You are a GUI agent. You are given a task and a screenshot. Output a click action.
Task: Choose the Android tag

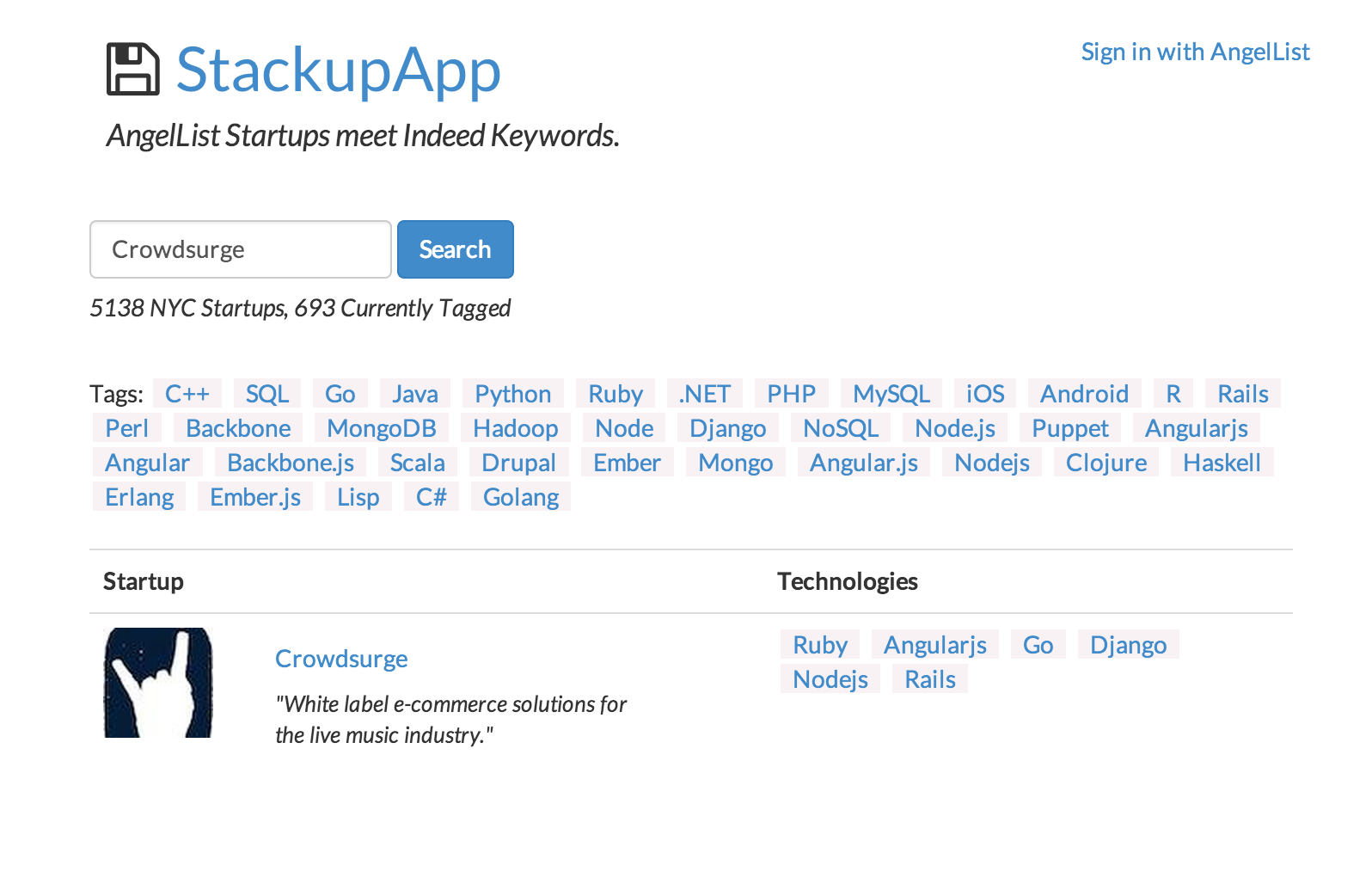[x=1085, y=394]
